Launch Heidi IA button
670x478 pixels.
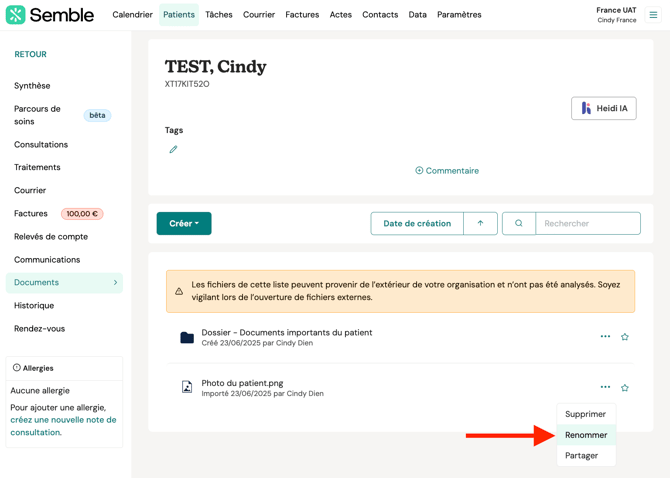[x=604, y=108]
